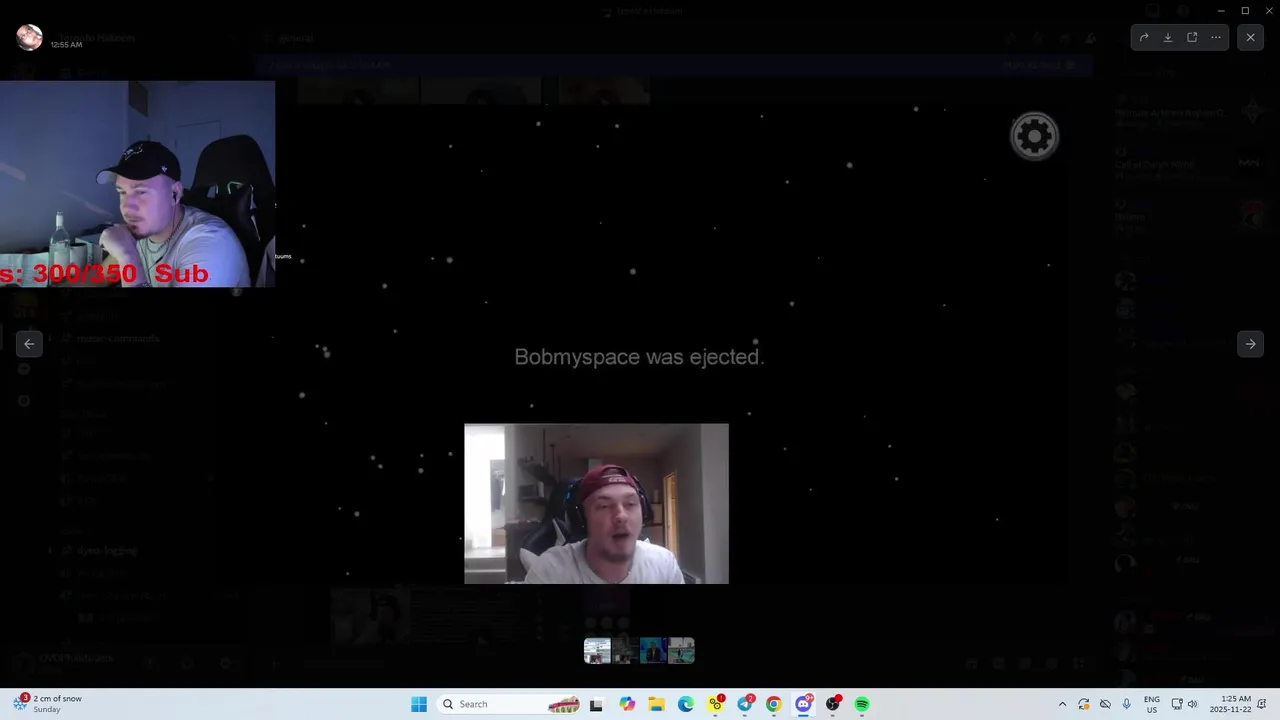Click the cloud offline tray icon
This screenshot has width=1280, height=720.
point(1105,704)
